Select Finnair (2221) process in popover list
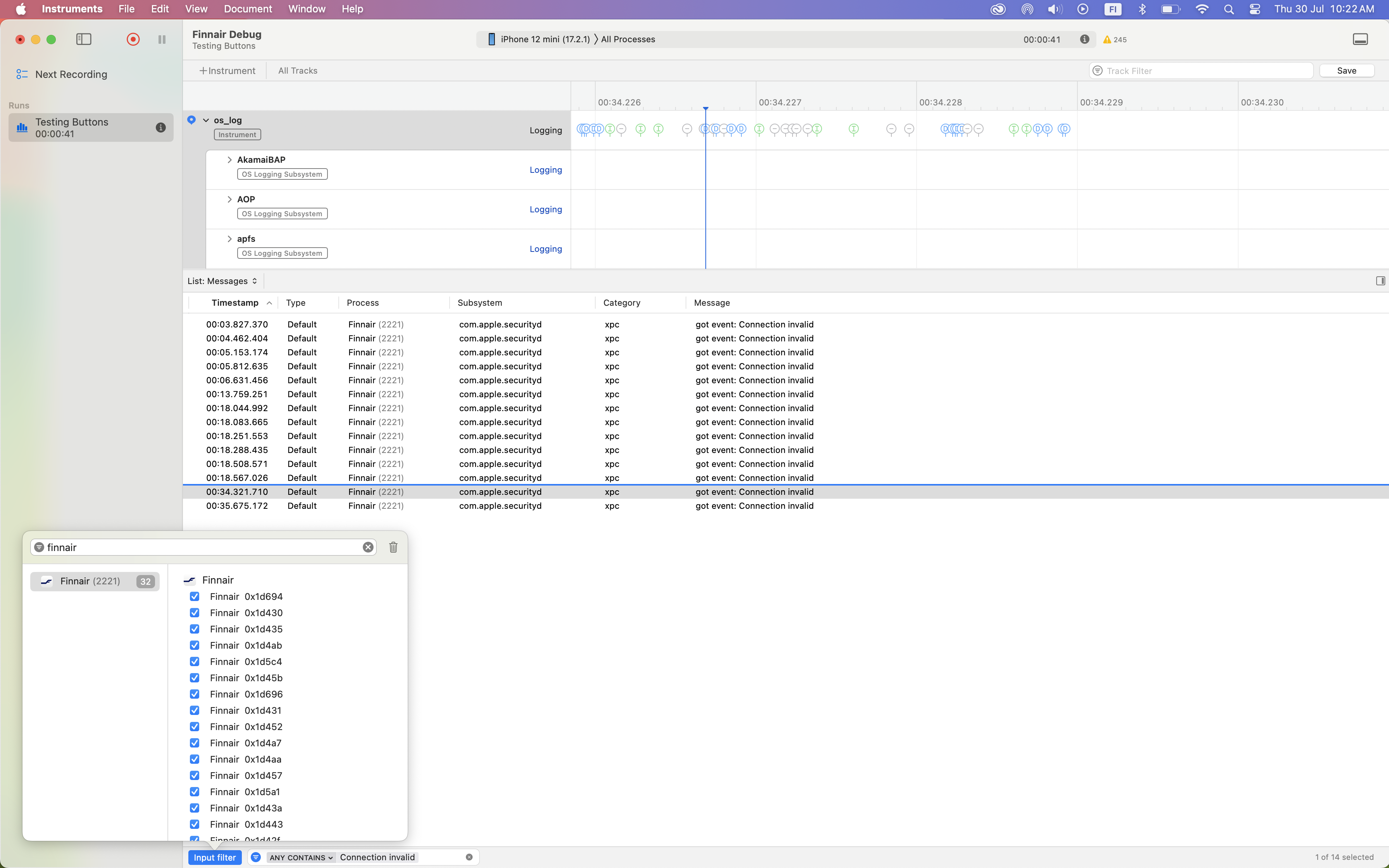1389x868 pixels. coord(95,581)
